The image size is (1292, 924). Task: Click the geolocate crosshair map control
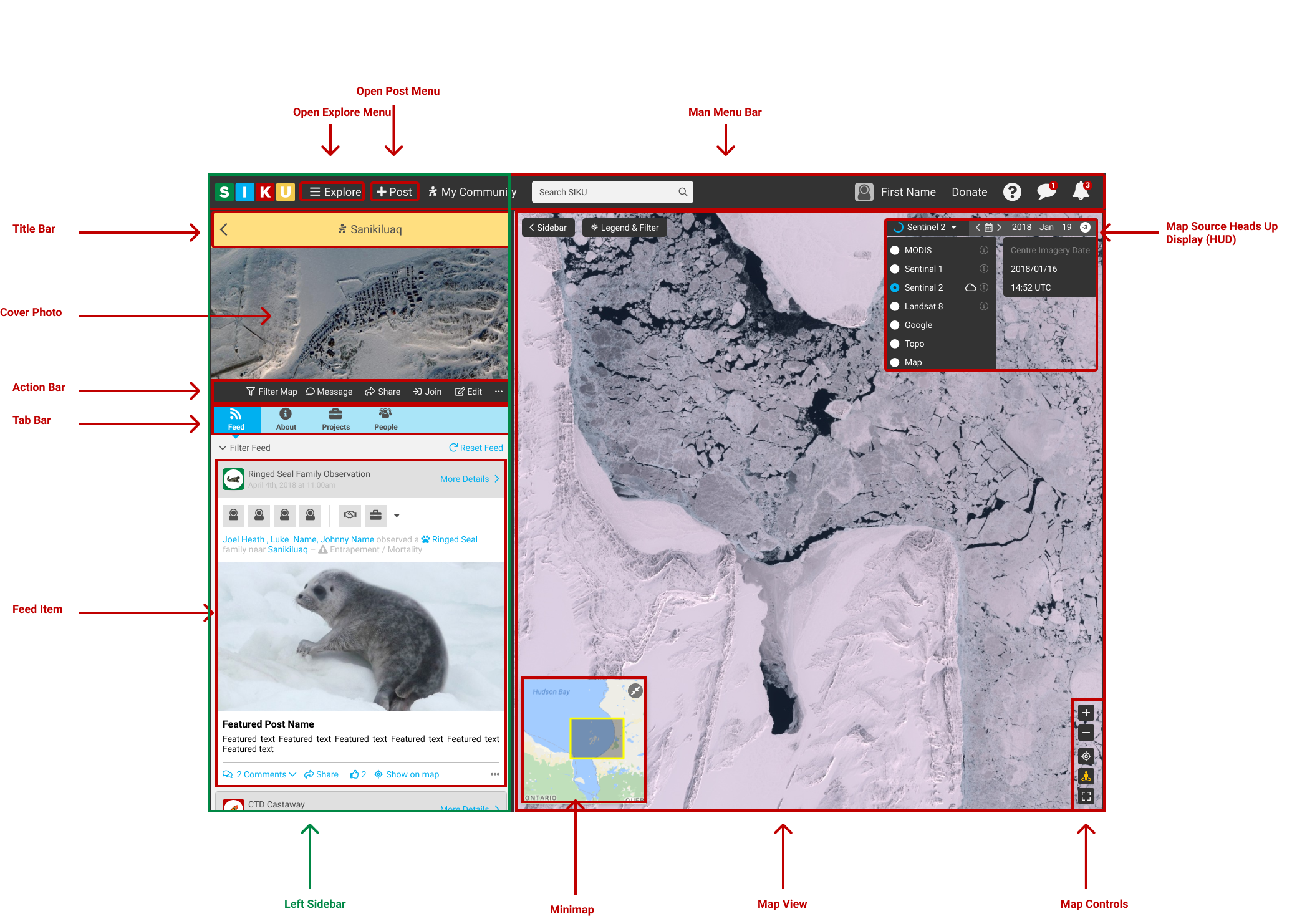point(1086,756)
